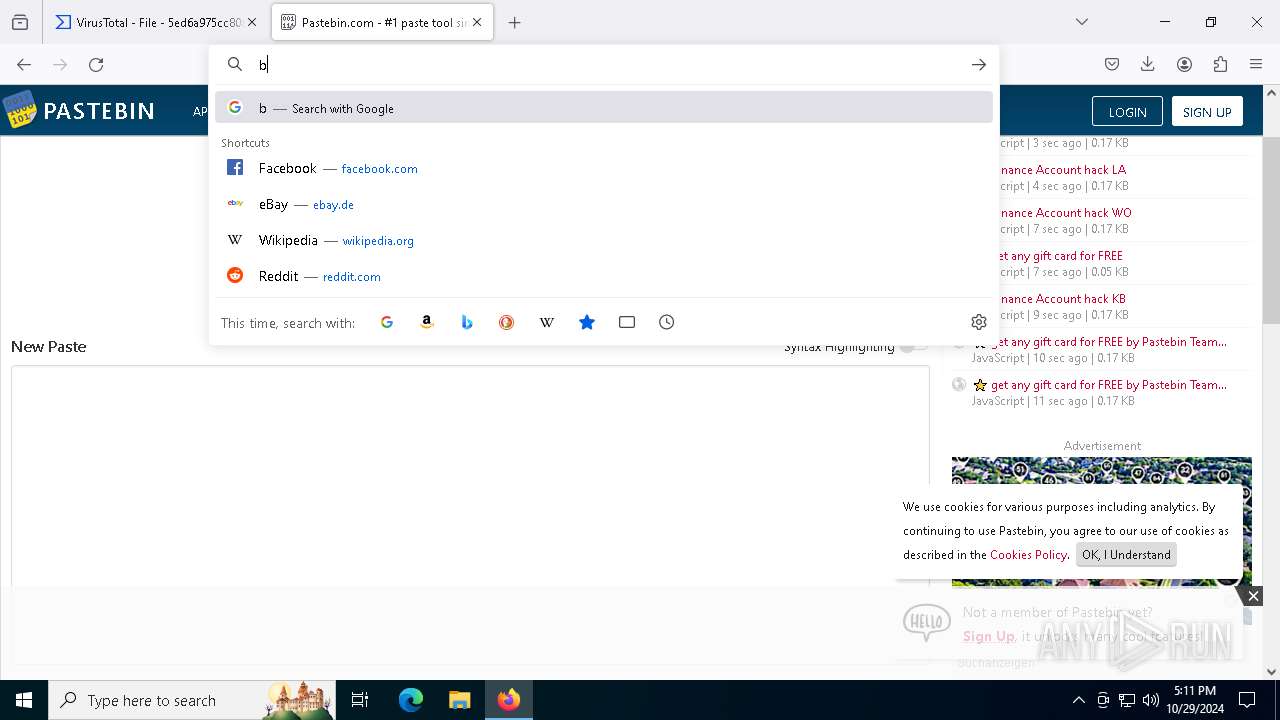Image resolution: width=1280 pixels, height=720 pixels.
Task: Choose the Reddit shortcut suggestion
Action: point(604,276)
